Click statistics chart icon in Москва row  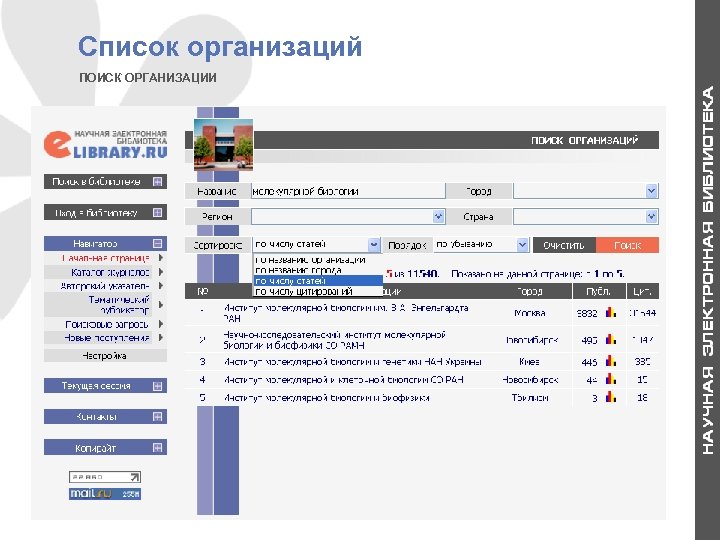coord(611,312)
